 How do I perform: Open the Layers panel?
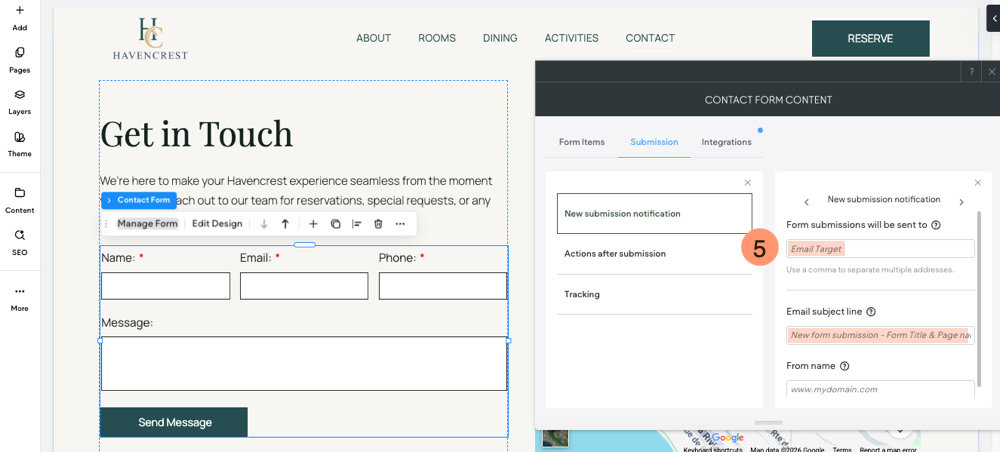(19, 101)
